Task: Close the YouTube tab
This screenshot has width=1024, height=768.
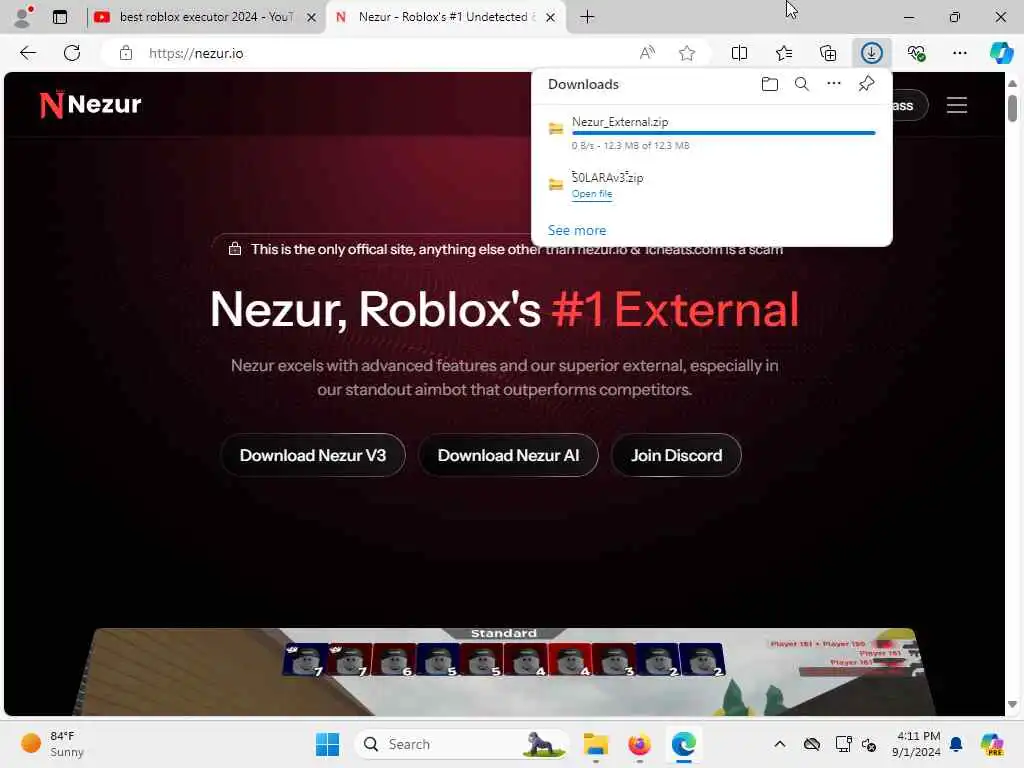Action: tap(312, 17)
